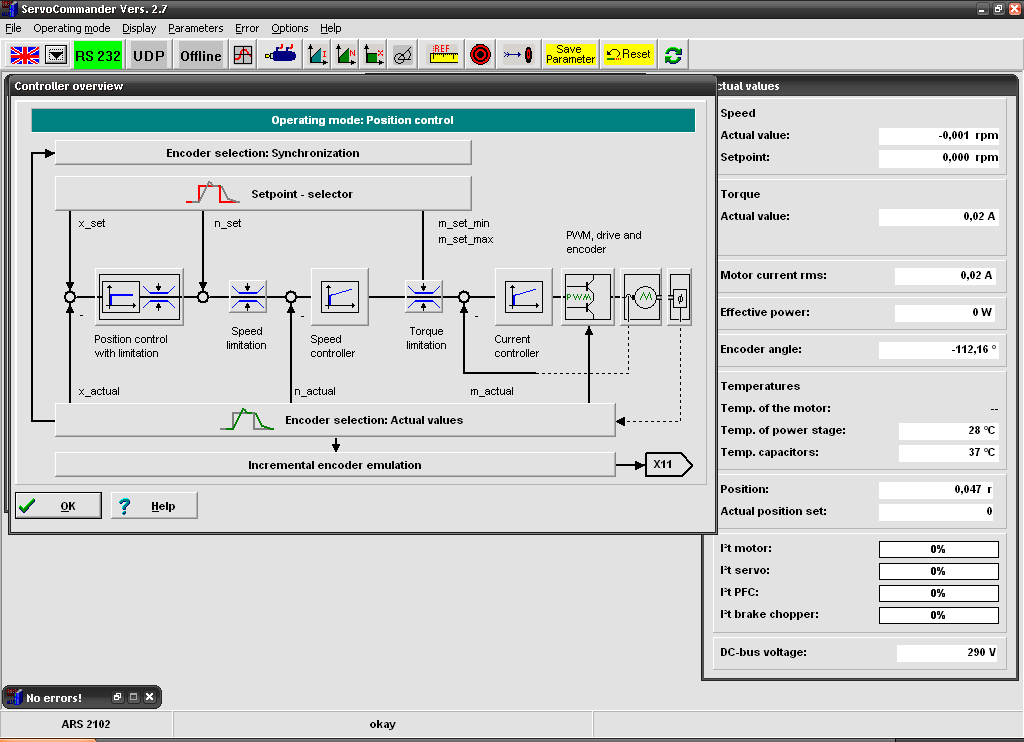Click the red target icon
This screenshot has height=742, width=1024.
pos(480,56)
